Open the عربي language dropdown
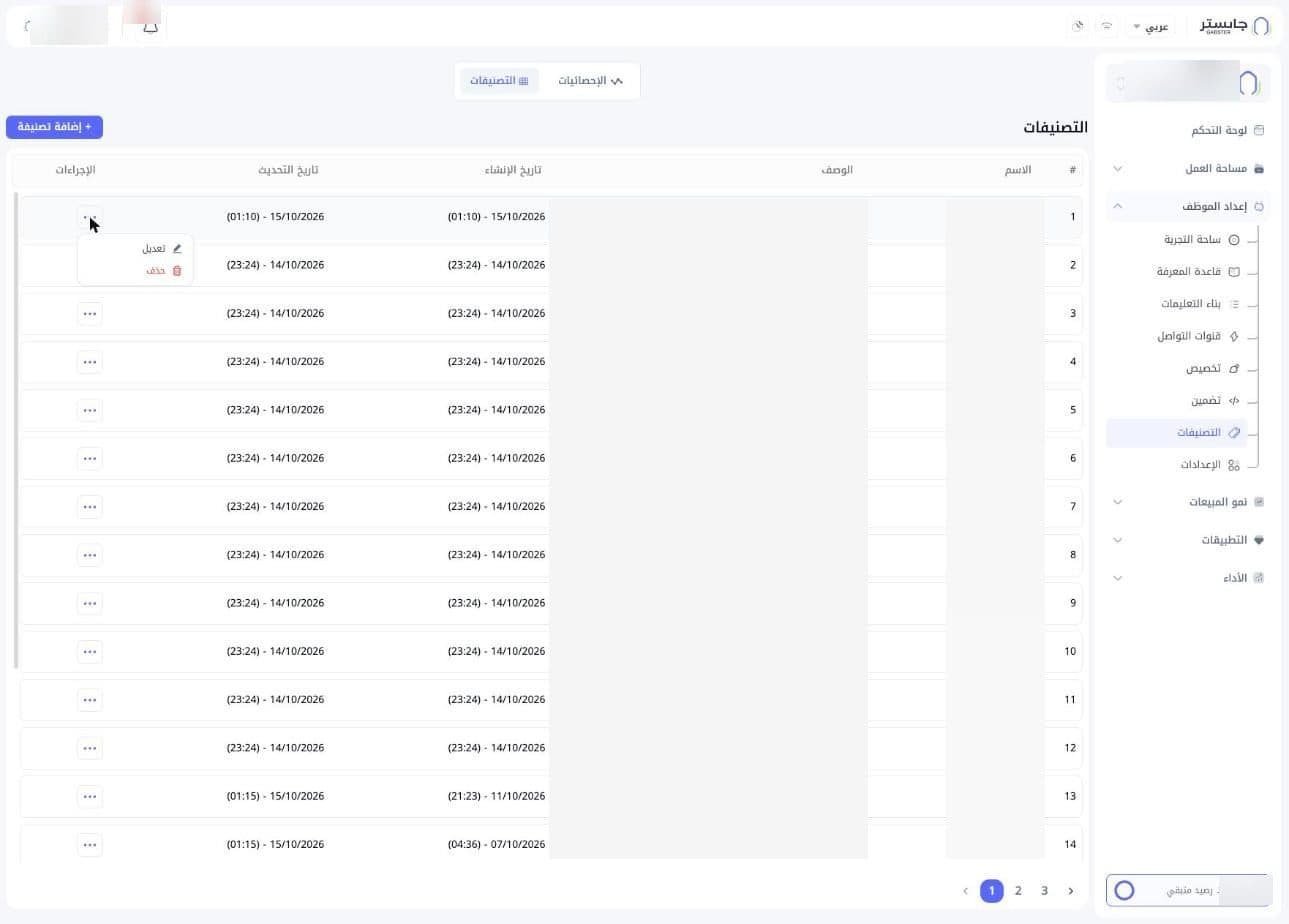The image size is (1289, 924). click(1151, 26)
